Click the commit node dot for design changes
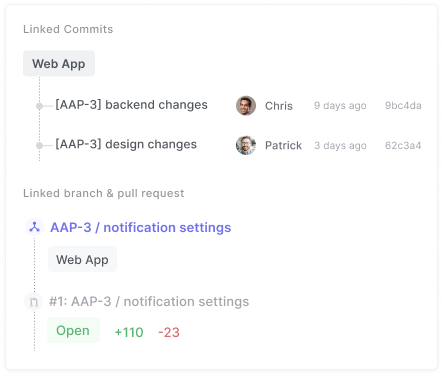 (39, 145)
